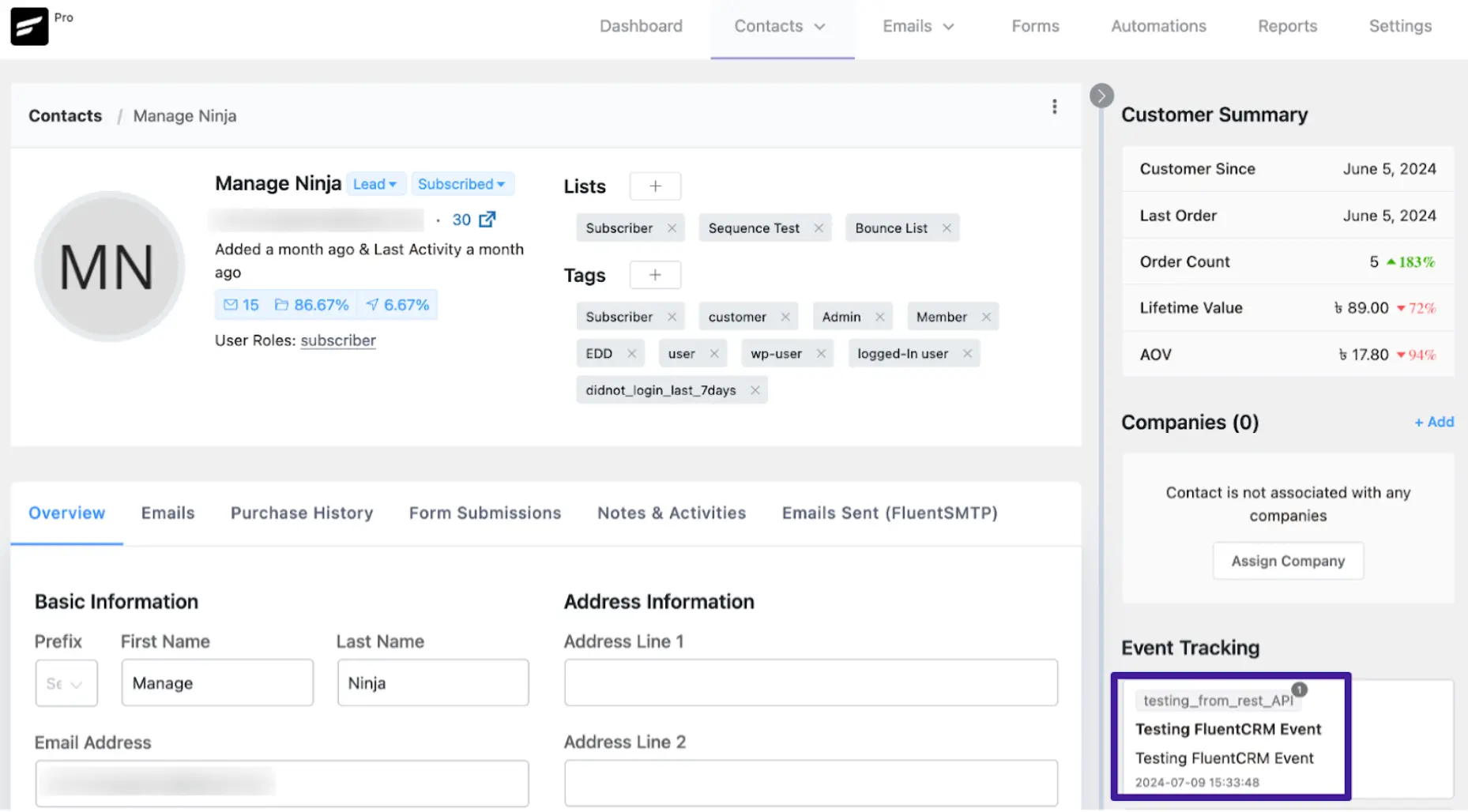1468x812 pixels.
Task: Click the Contacts breadcrumb link
Action: pyautogui.click(x=66, y=116)
